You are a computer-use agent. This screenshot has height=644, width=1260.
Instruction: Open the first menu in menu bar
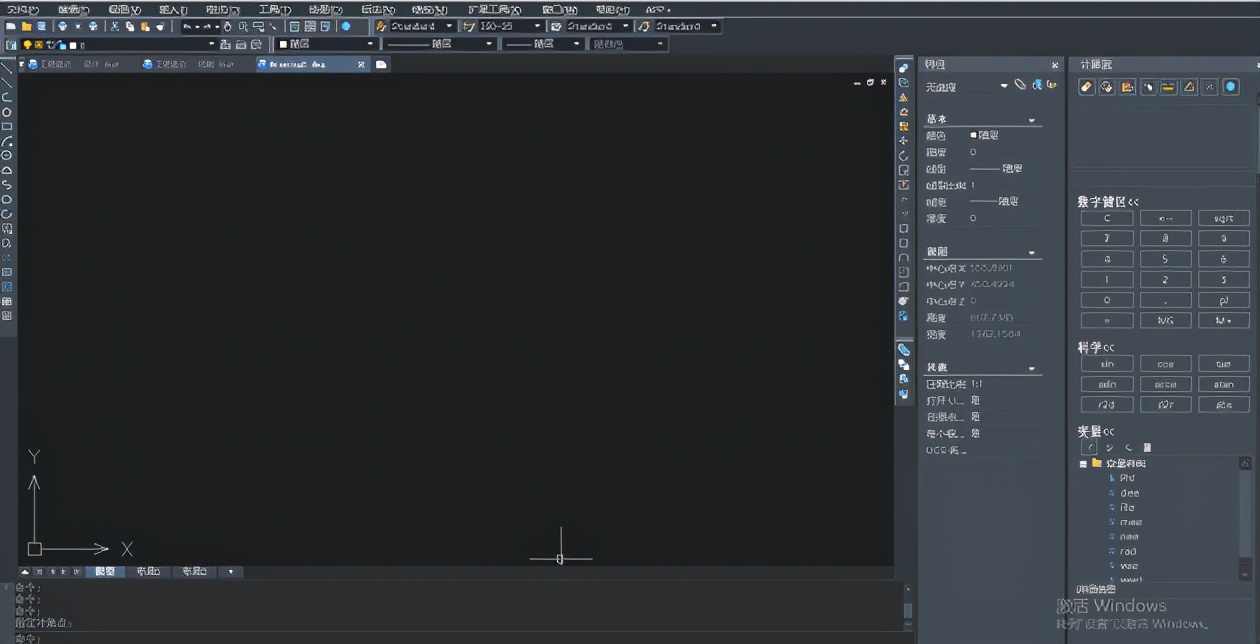(22, 10)
